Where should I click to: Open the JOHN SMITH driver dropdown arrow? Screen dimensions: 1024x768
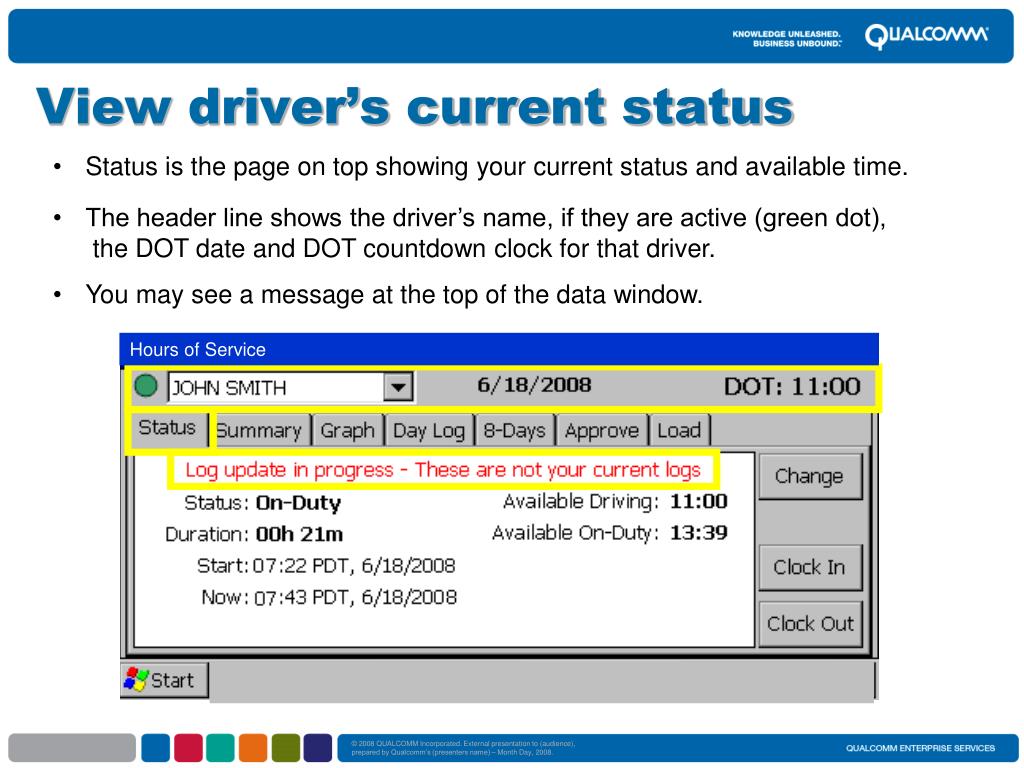[398, 387]
